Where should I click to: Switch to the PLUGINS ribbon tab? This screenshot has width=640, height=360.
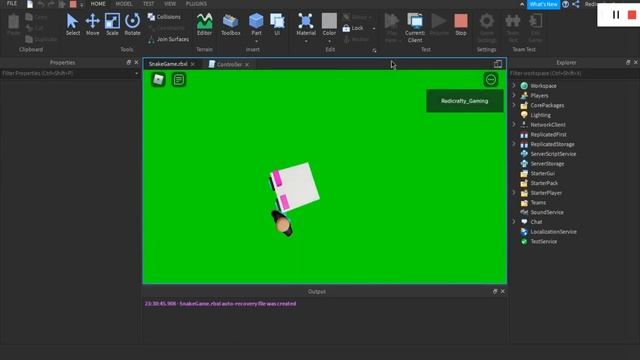click(x=196, y=4)
